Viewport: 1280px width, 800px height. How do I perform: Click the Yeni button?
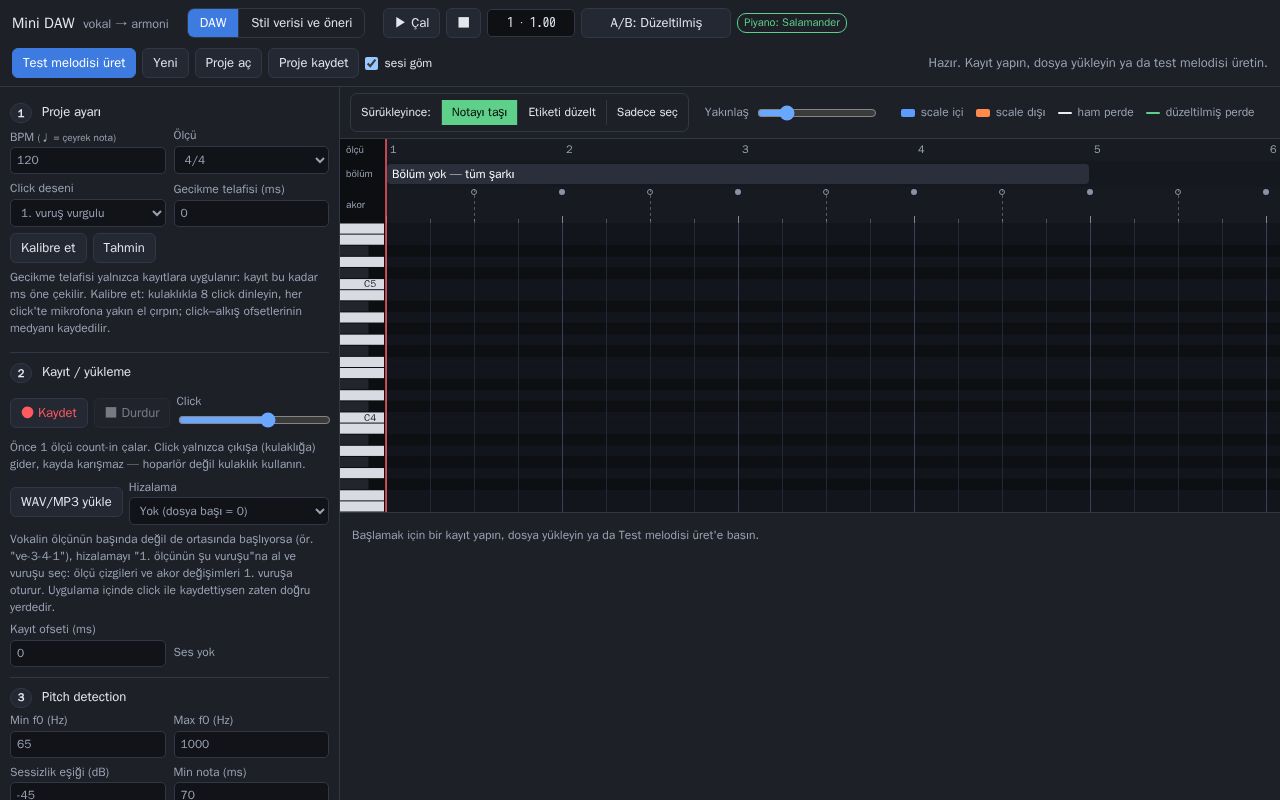pyautogui.click(x=165, y=63)
